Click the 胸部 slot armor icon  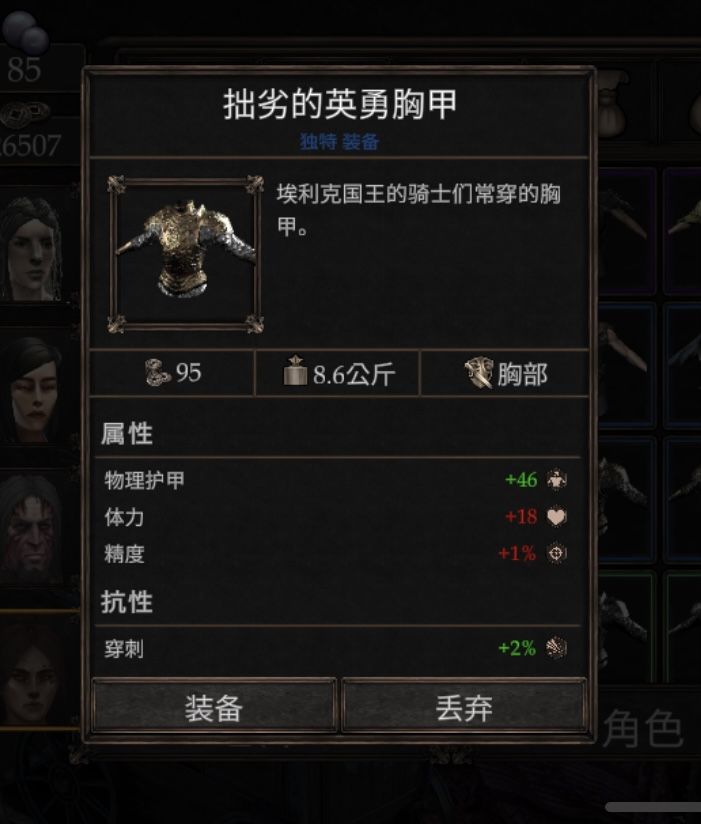(479, 373)
